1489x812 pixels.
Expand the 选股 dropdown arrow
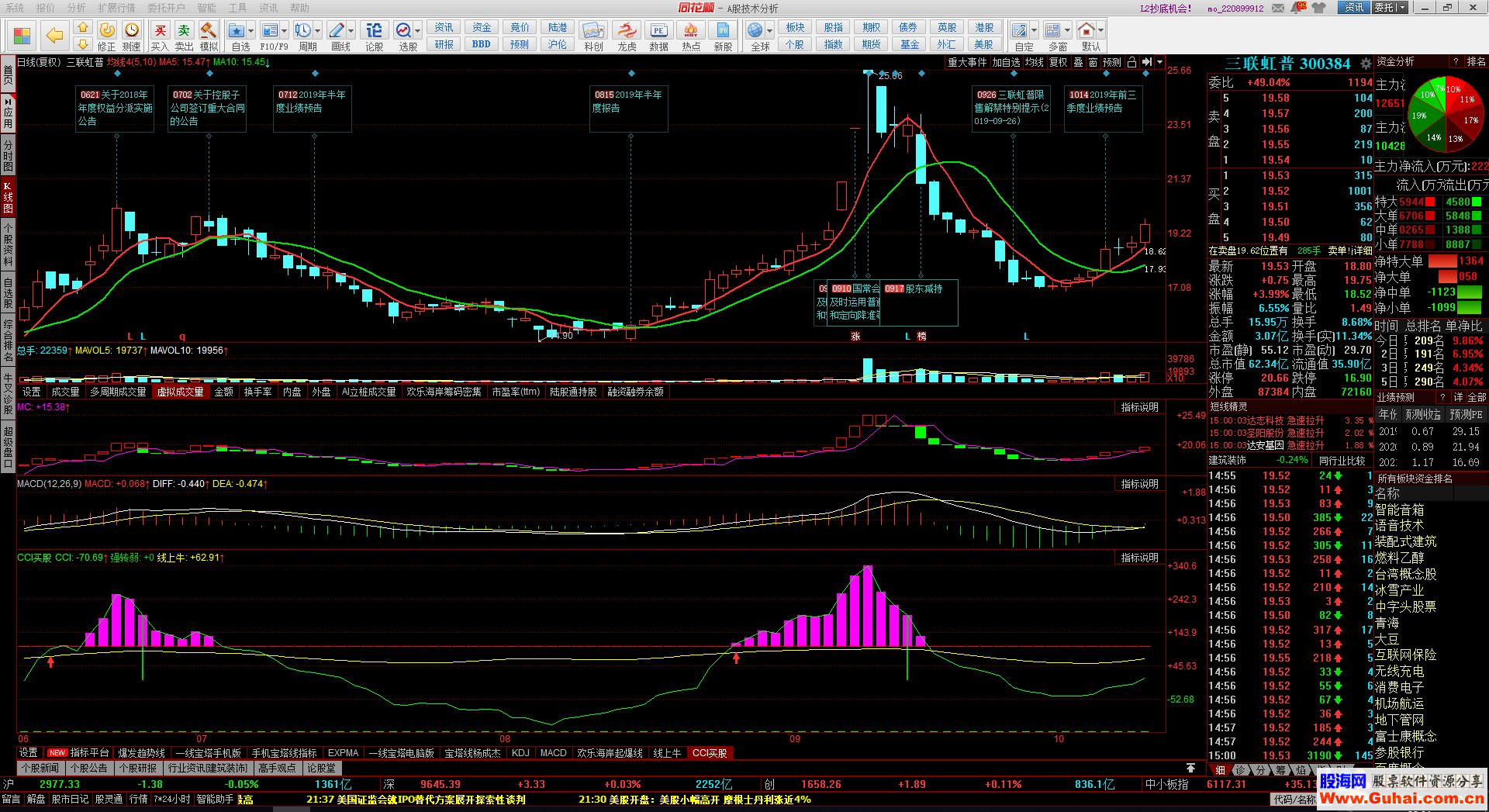click(418, 31)
